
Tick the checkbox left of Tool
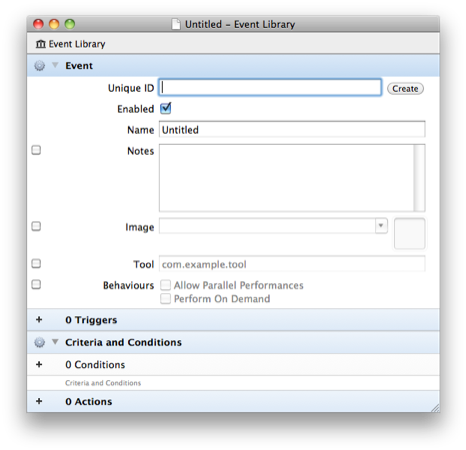point(36,264)
